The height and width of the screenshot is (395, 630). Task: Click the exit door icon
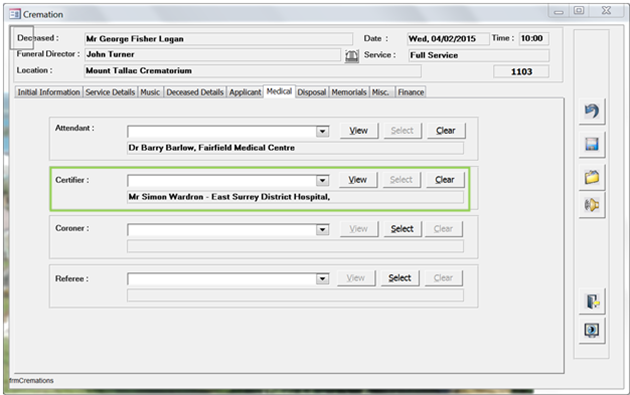click(x=592, y=301)
